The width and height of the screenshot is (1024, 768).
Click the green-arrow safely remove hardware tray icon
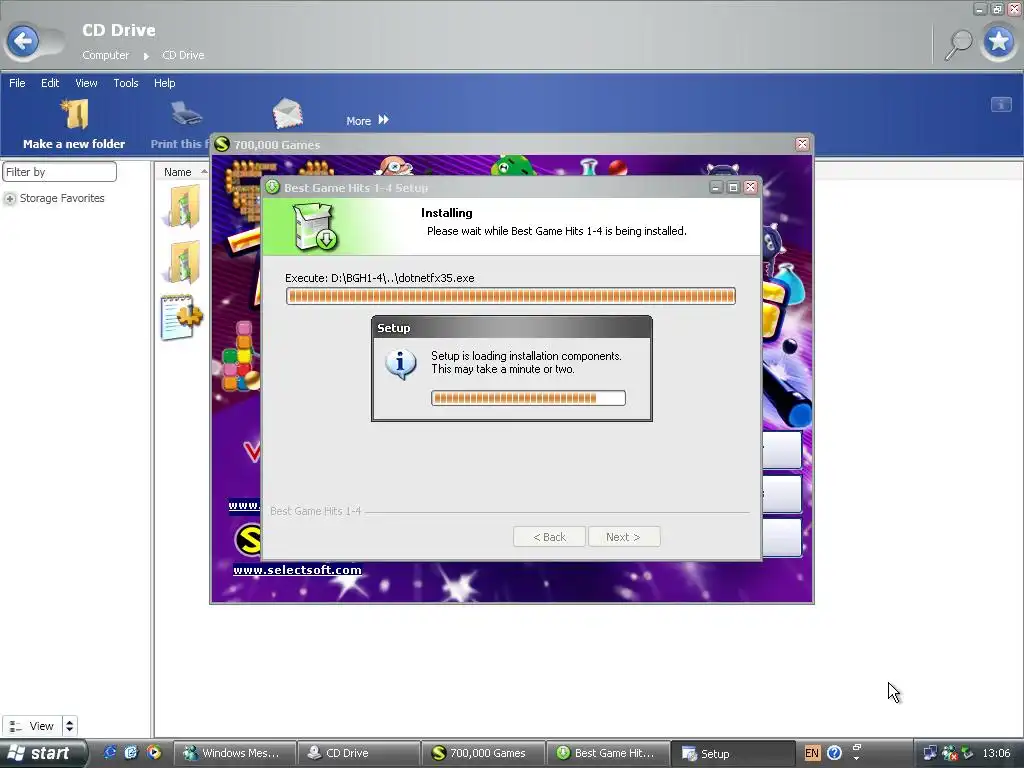(x=967, y=753)
